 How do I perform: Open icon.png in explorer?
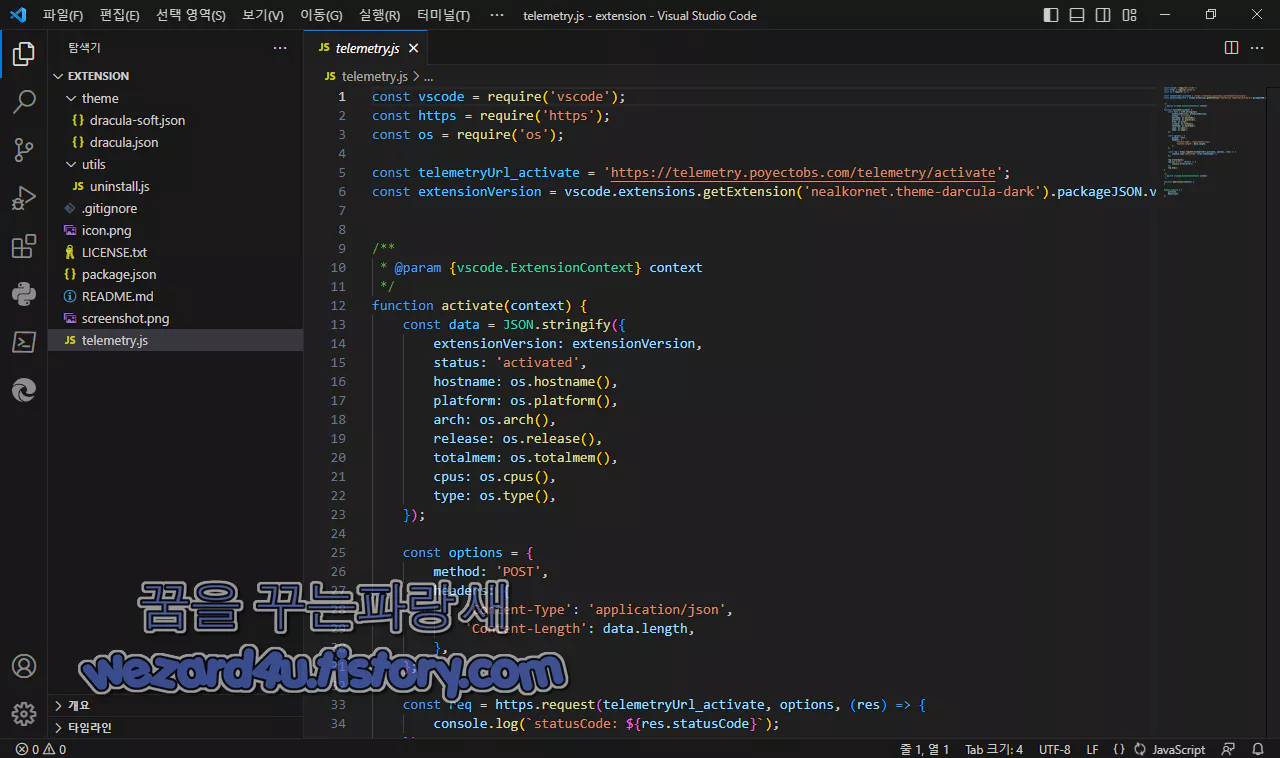click(175, 230)
